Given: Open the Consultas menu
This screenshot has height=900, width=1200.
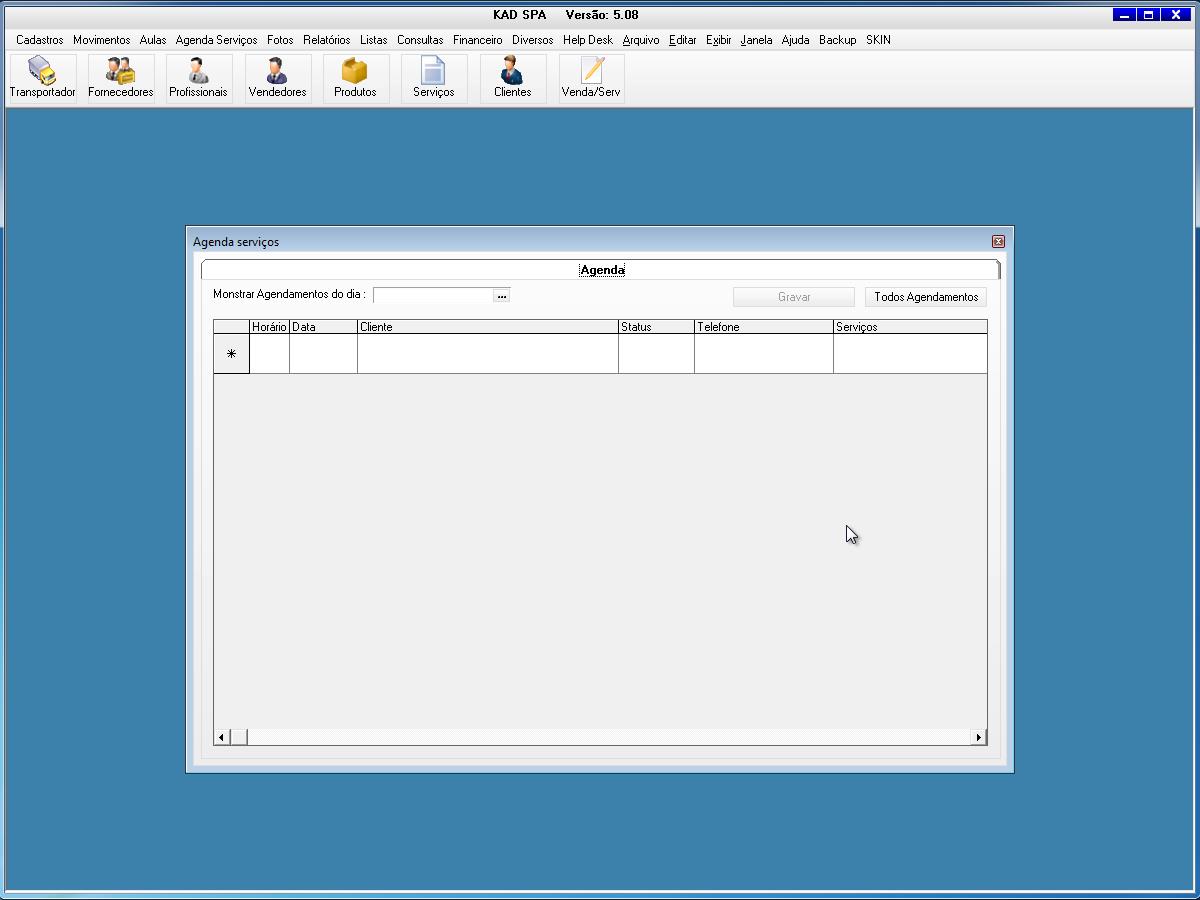Looking at the screenshot, I should click(x=420, y=40).
